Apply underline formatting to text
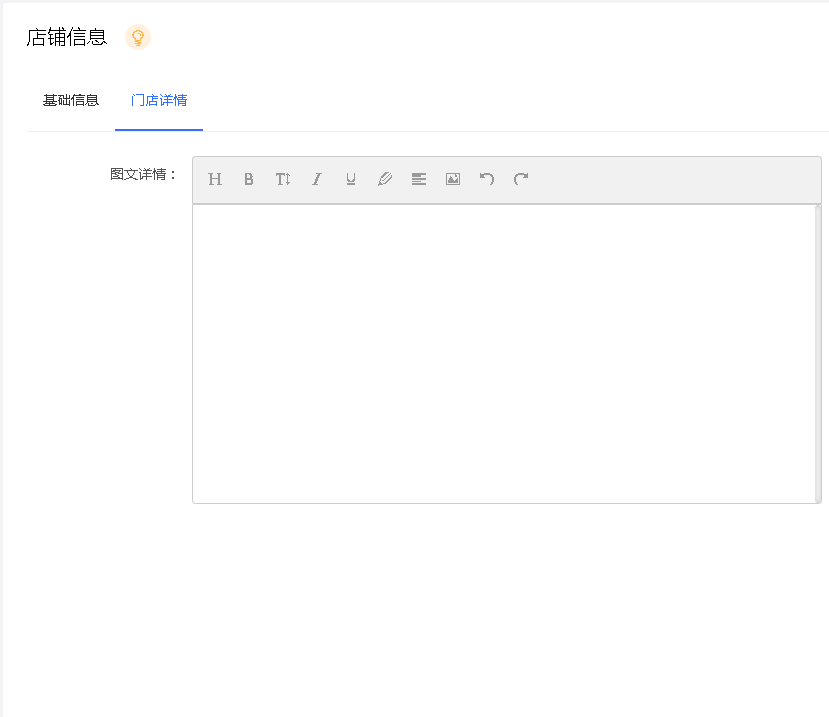The width and height of the screenshot is (829, 717). (x=351, y=179)
